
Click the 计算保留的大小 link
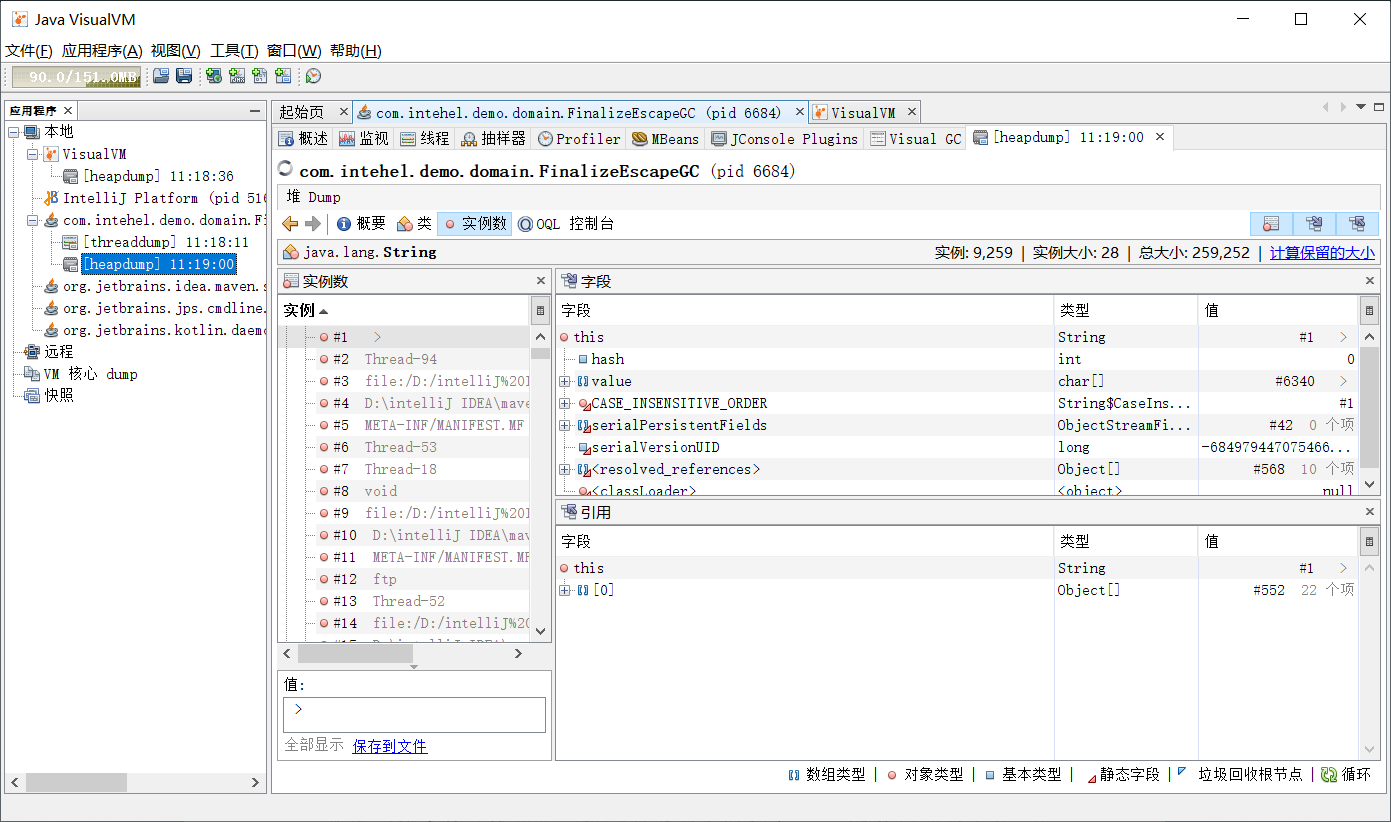1322,253
